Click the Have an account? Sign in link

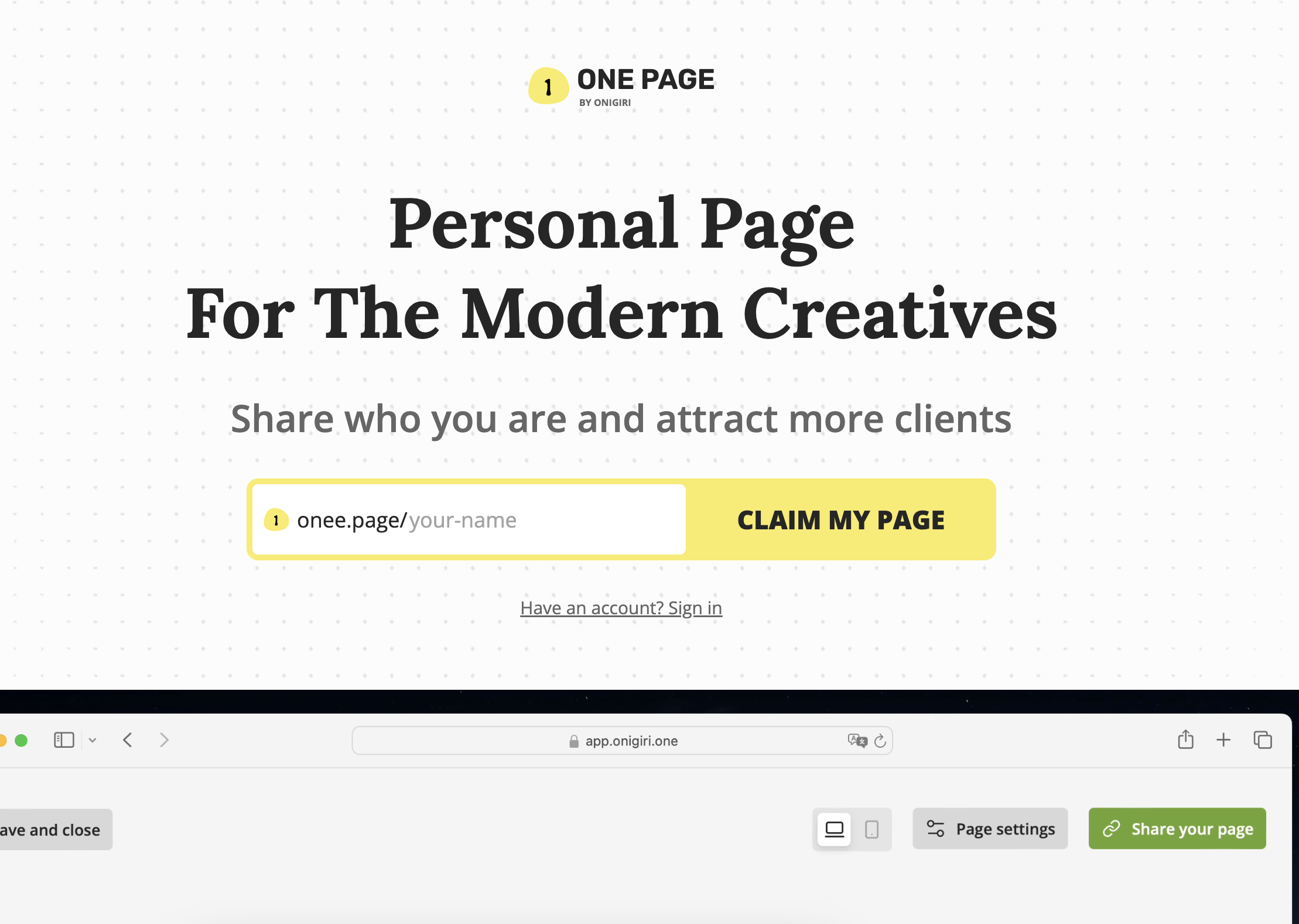coord(621,607)
